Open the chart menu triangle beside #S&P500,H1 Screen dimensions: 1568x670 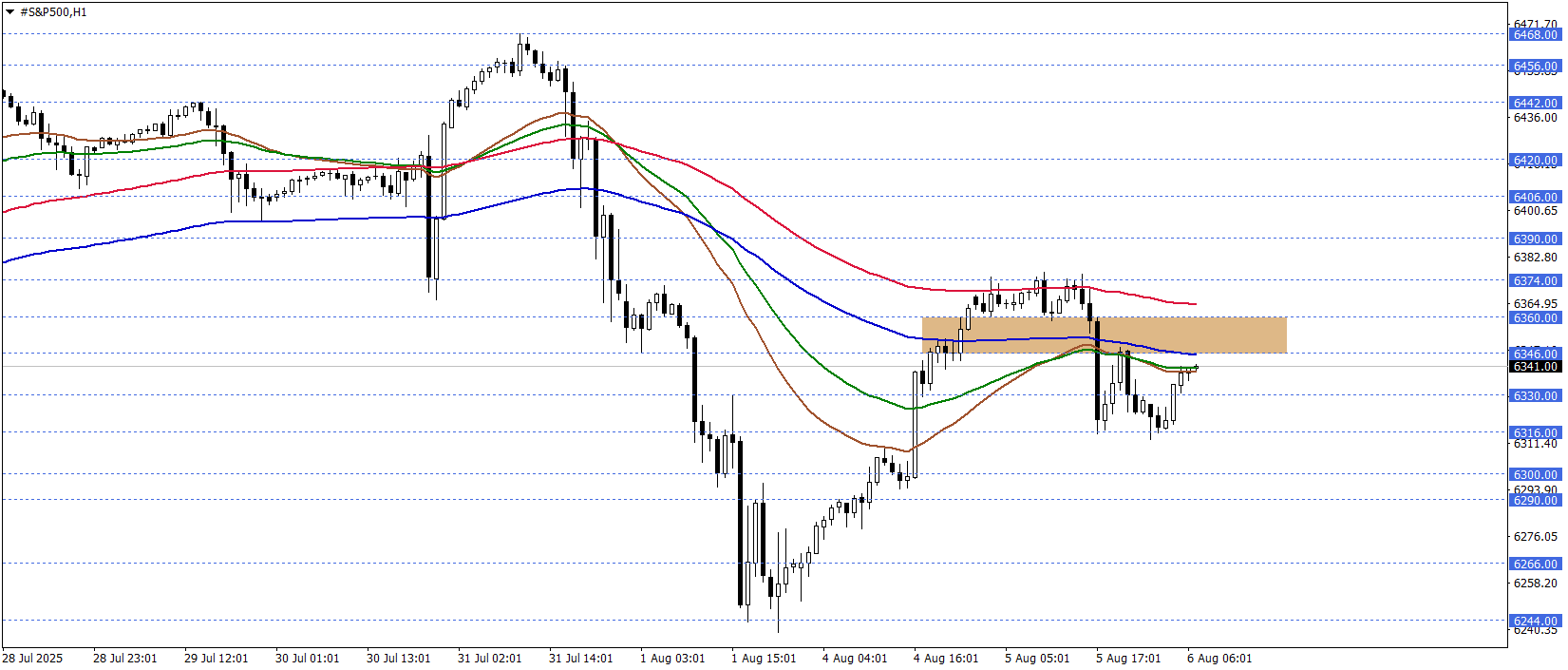point(9,12)
